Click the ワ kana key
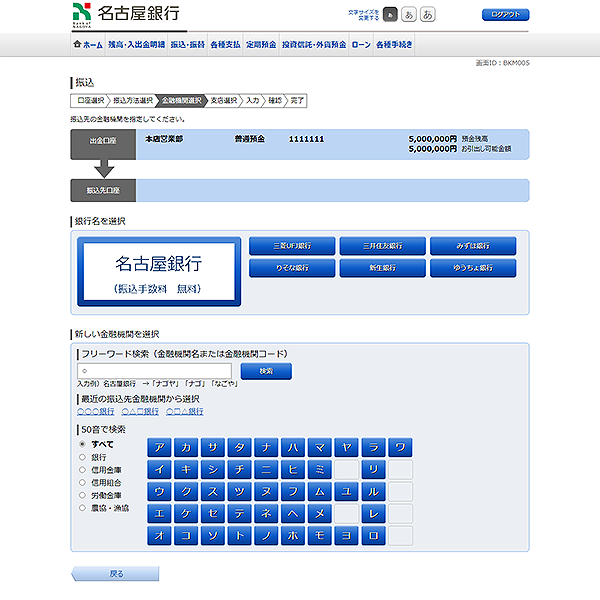The image size is (600, 600). (x=400, y=447)
